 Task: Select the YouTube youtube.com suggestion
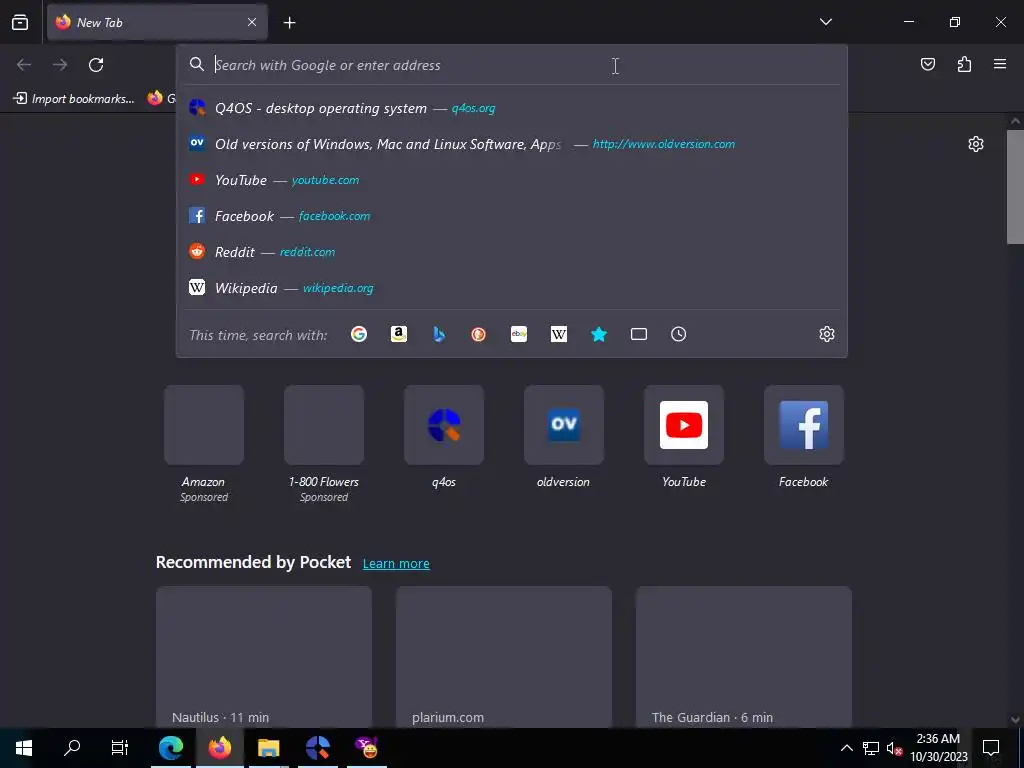pos(511,180)
